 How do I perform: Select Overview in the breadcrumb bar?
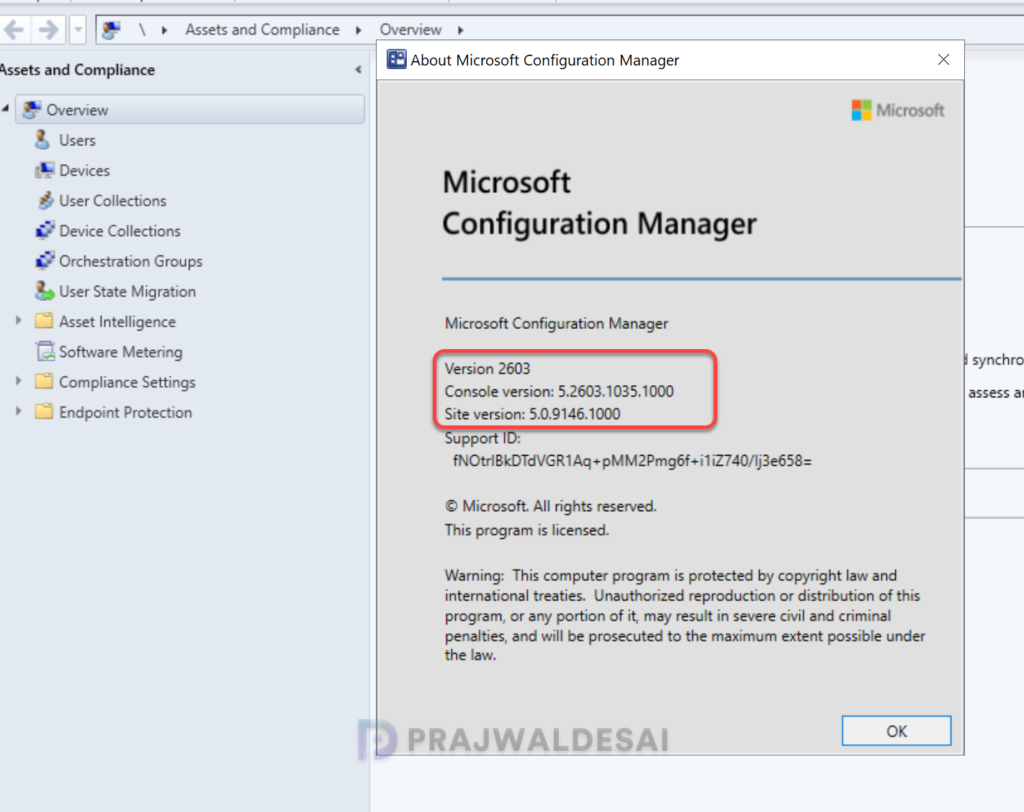411,29
